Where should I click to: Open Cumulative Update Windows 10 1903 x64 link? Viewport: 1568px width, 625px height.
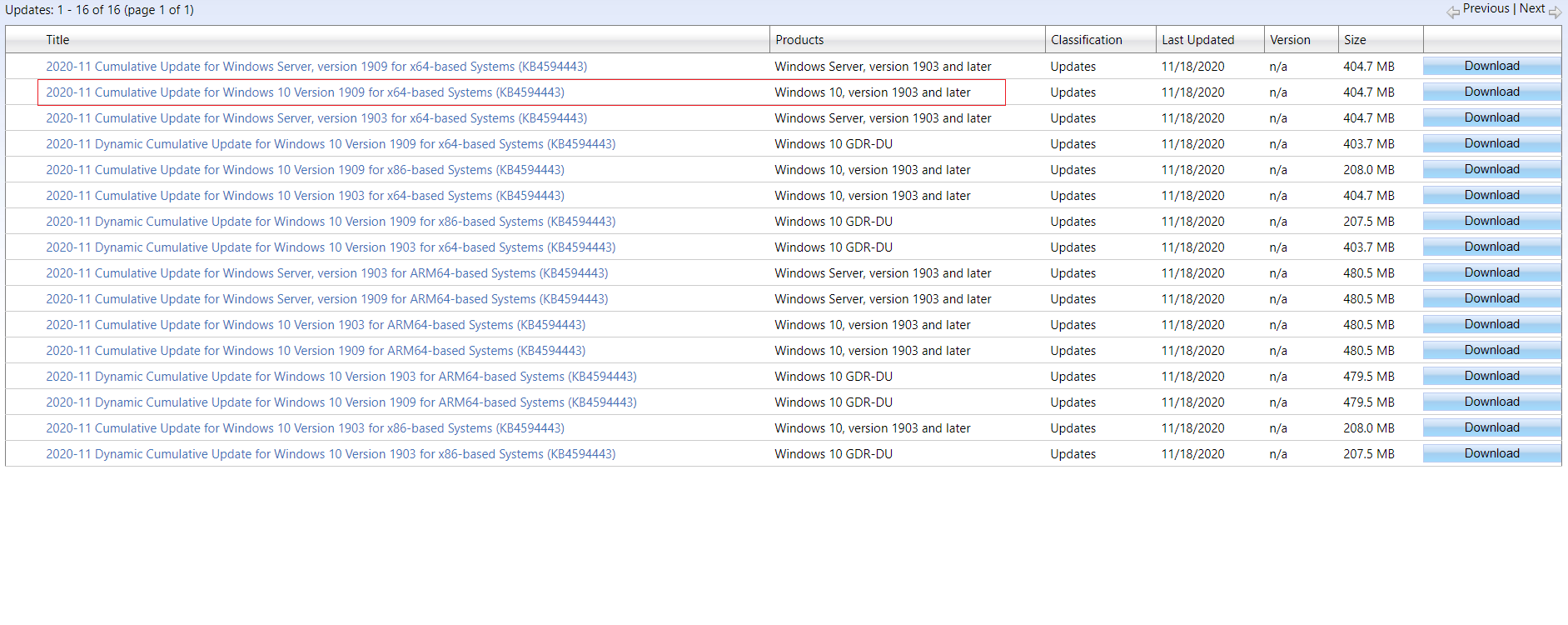(305, 196)
